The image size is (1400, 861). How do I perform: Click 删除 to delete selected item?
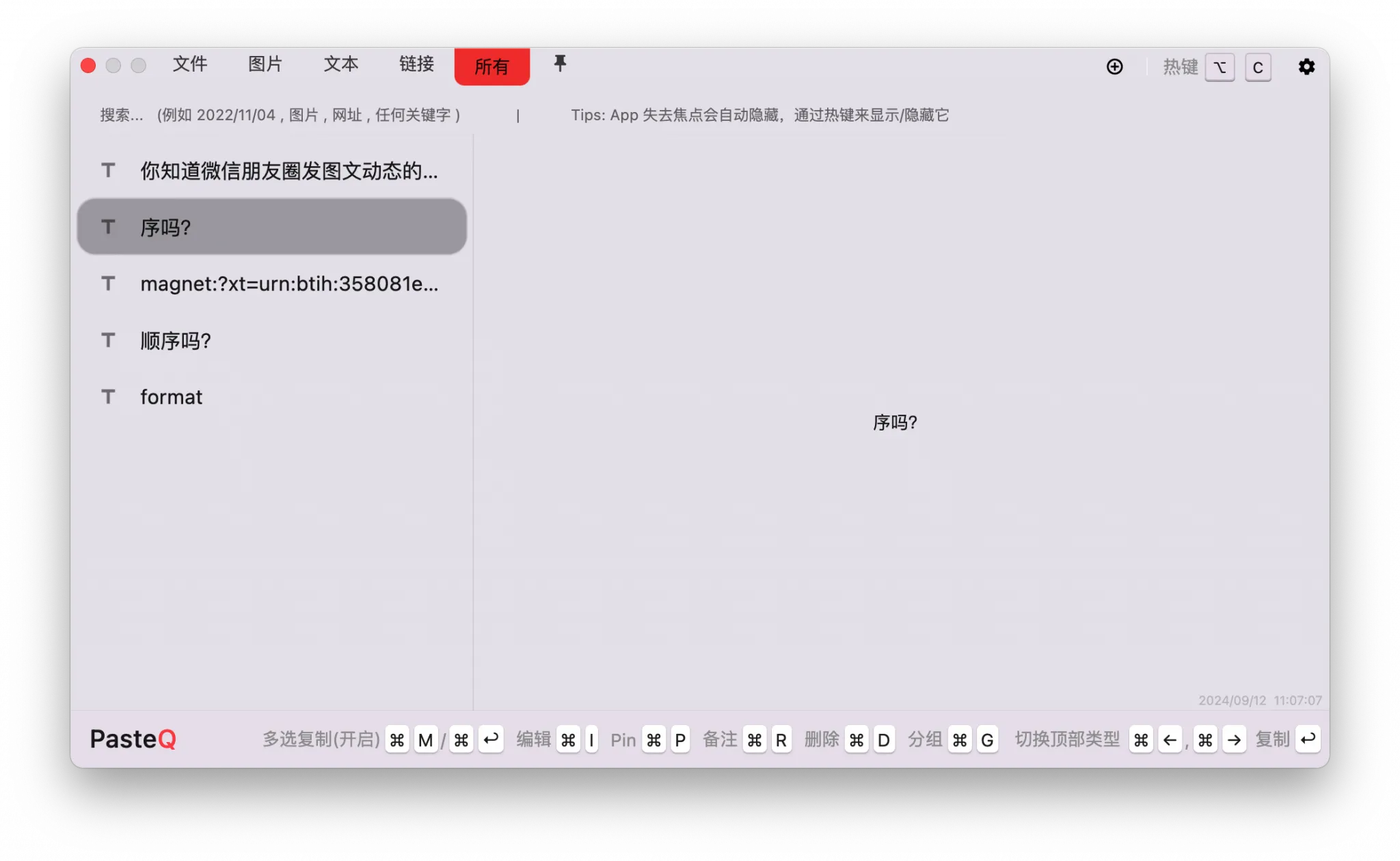coord(820,739)
